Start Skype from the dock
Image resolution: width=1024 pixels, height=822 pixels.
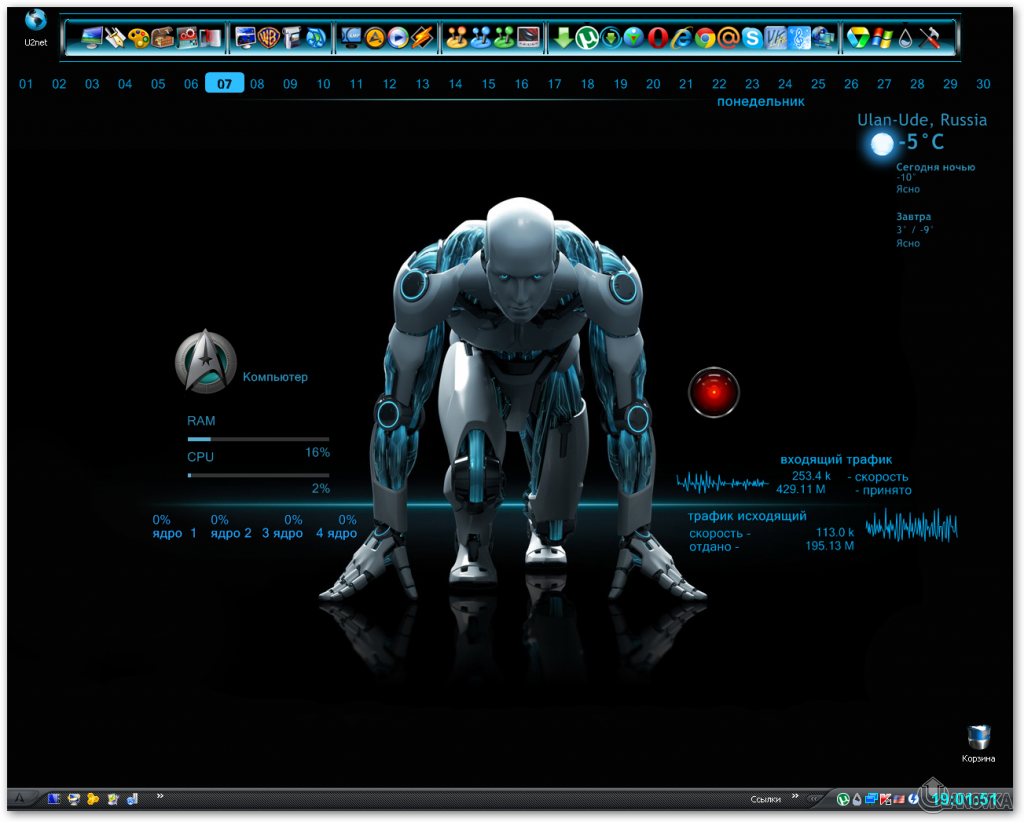752,38
